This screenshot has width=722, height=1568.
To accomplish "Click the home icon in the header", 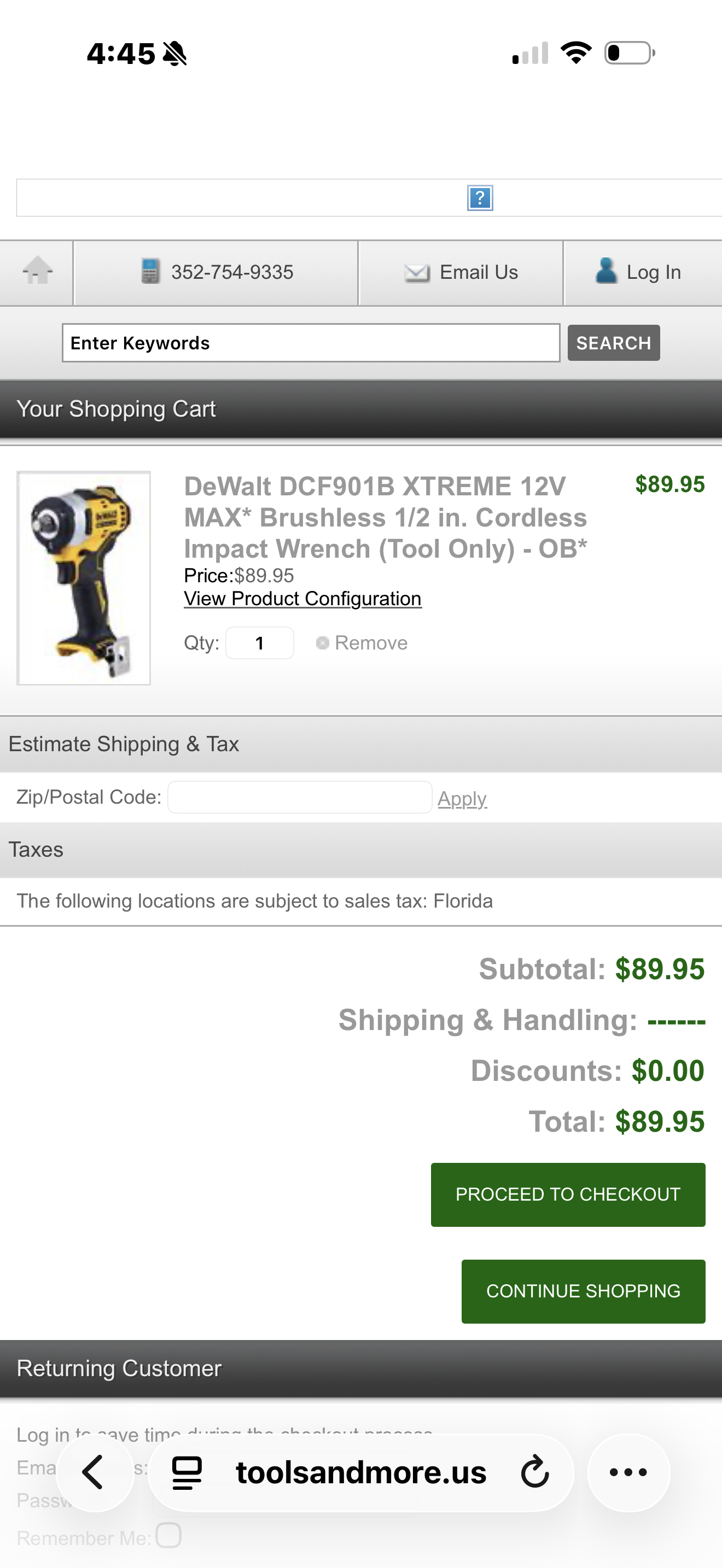I will 36,272.
